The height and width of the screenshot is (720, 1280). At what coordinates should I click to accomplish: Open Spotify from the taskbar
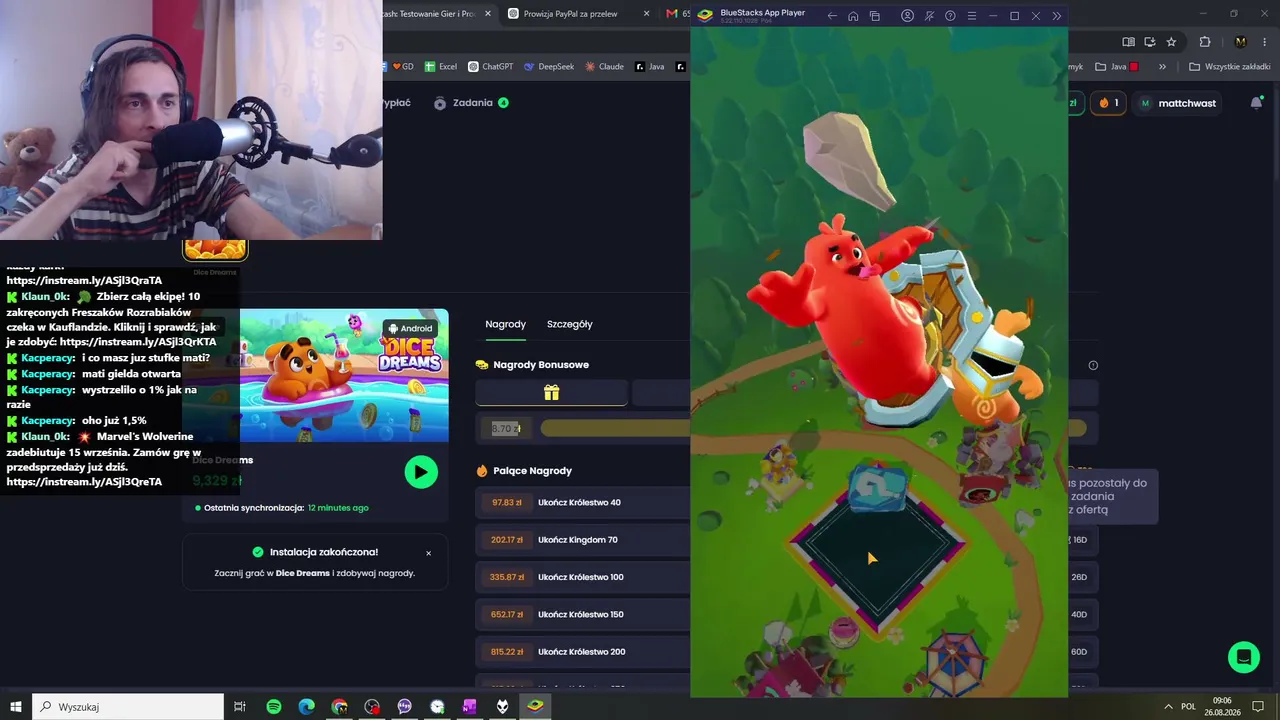[274, 707]
